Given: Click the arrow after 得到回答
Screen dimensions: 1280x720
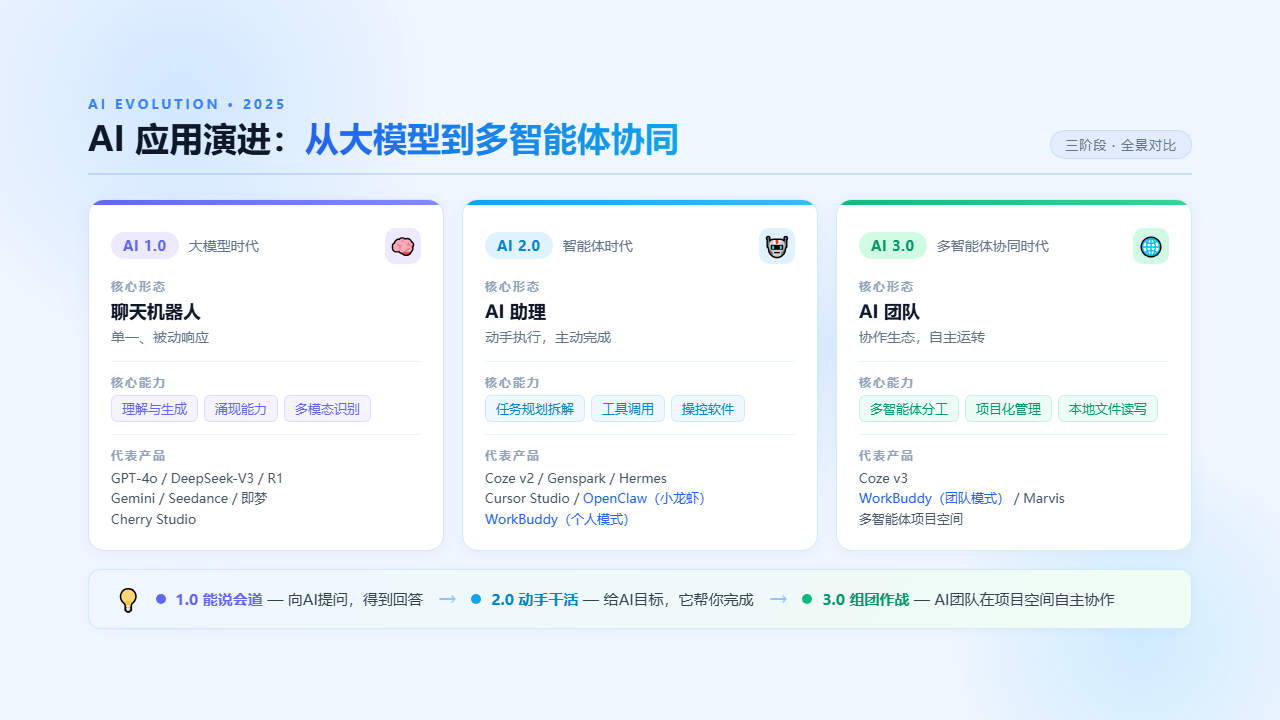Looking at the screenshot, I should click(447, 599).
